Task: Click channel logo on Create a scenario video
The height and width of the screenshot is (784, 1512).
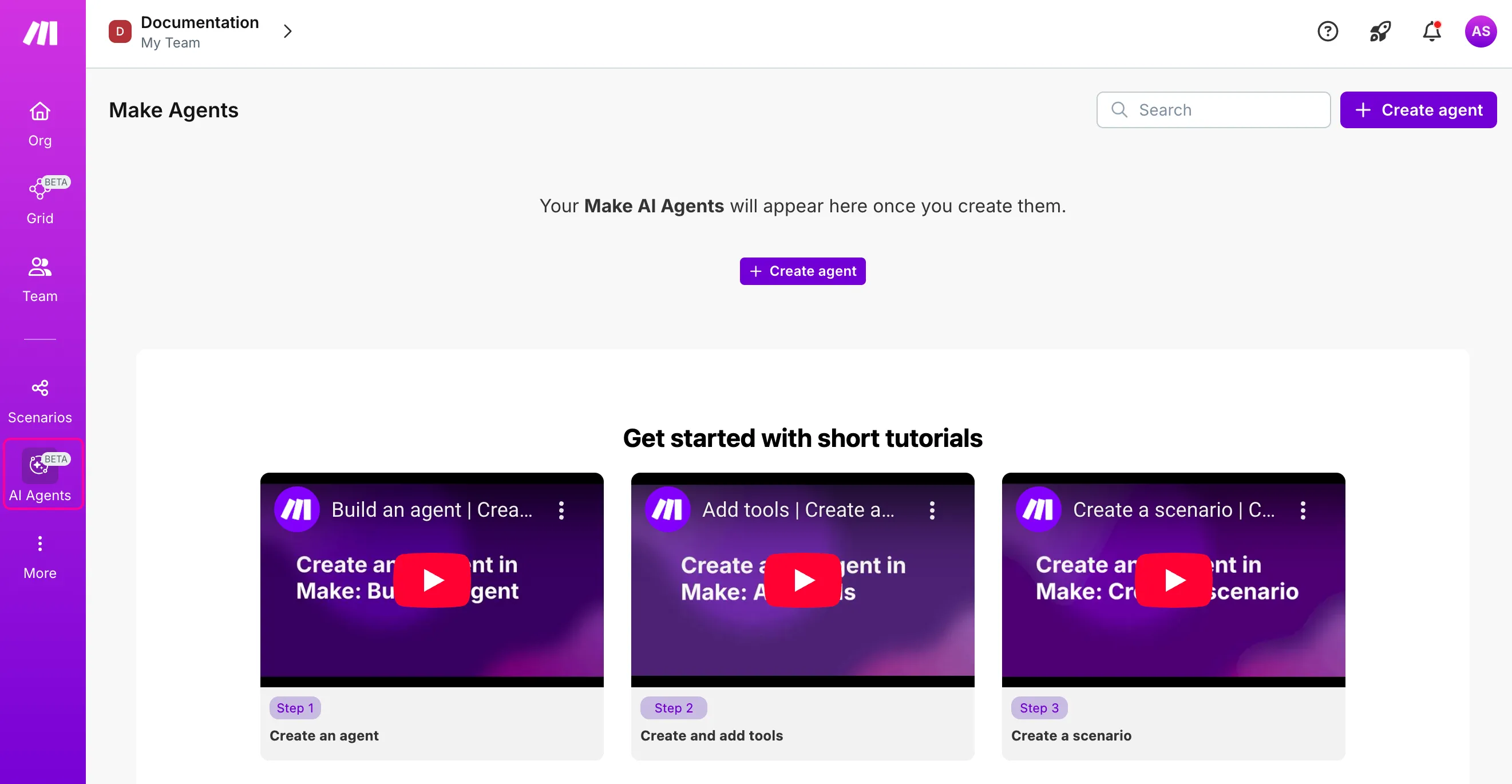Action: coord(1038,509)
